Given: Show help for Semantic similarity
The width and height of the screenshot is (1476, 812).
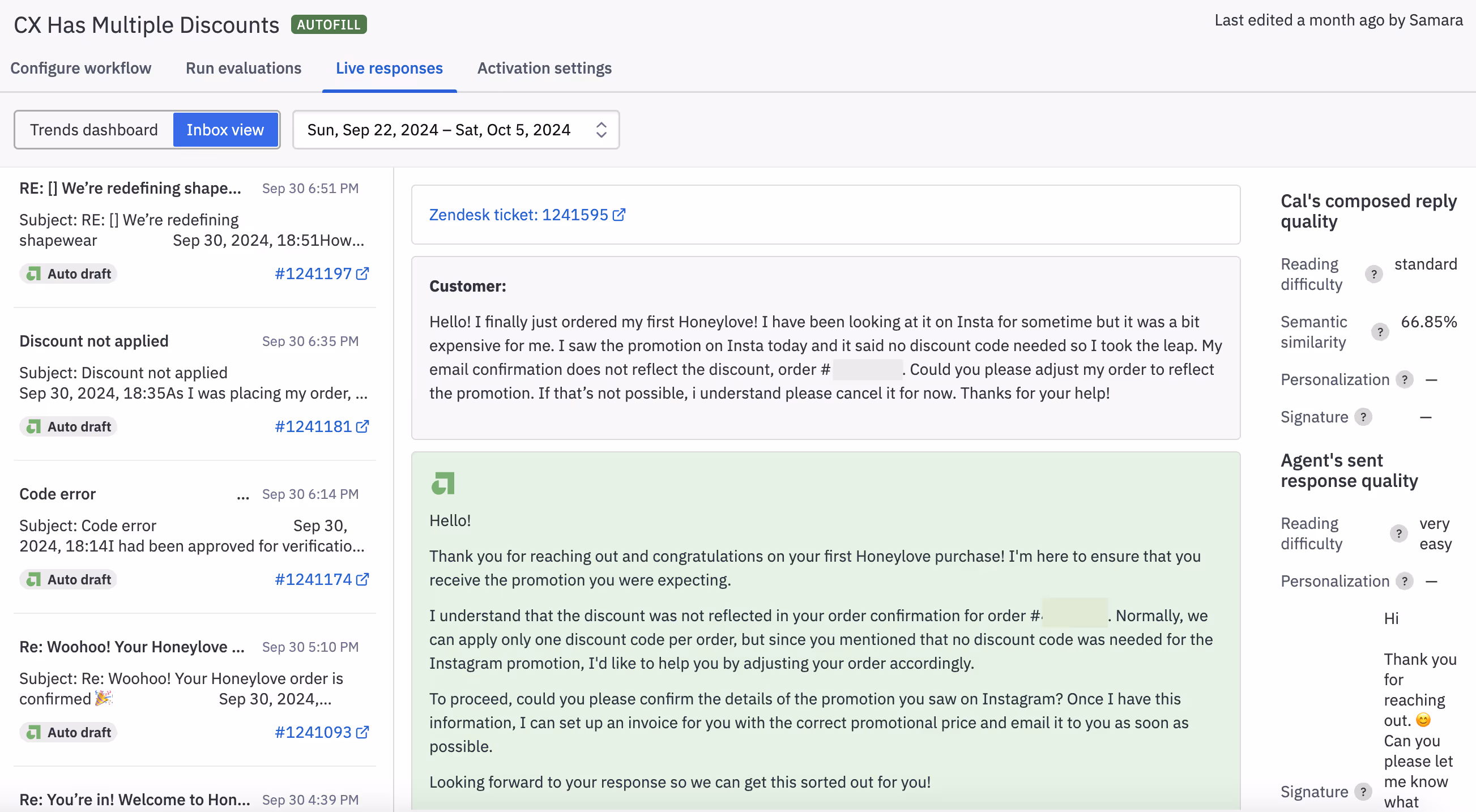Looking at the screenshot, I should click(1380, 332).
